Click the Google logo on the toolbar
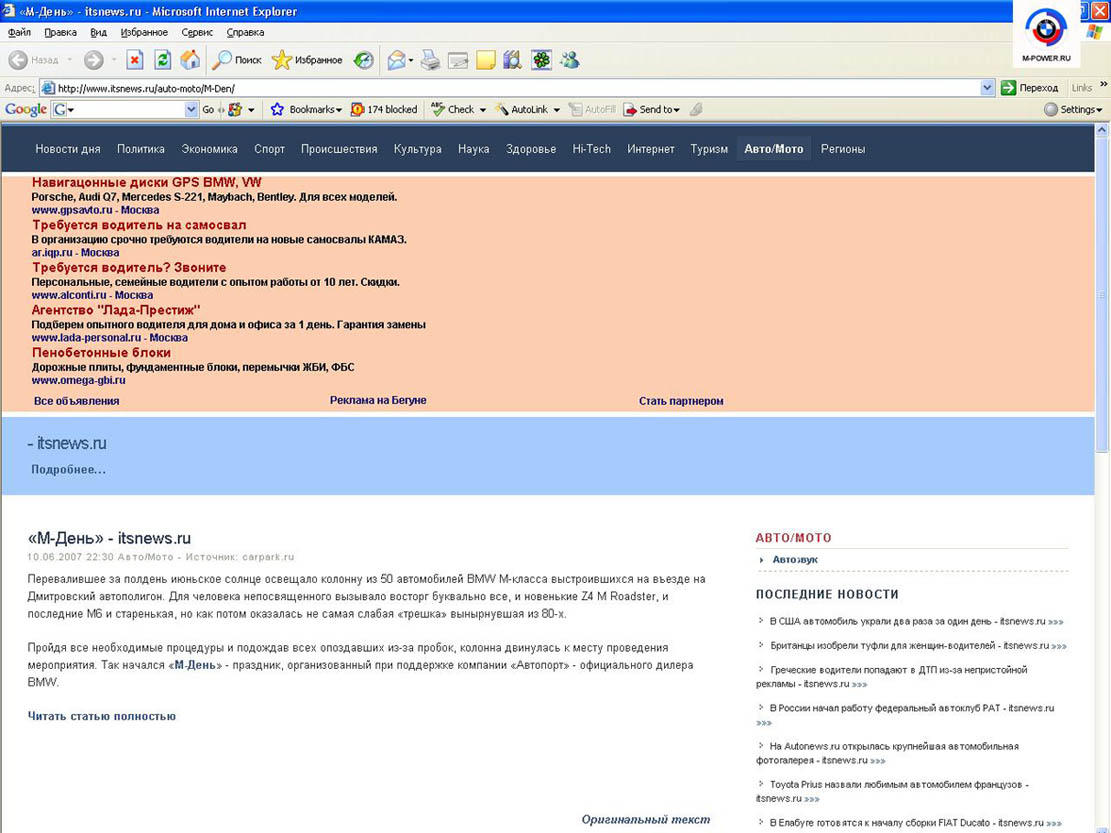Screen dimensions: 1111x833 (26, 109)
